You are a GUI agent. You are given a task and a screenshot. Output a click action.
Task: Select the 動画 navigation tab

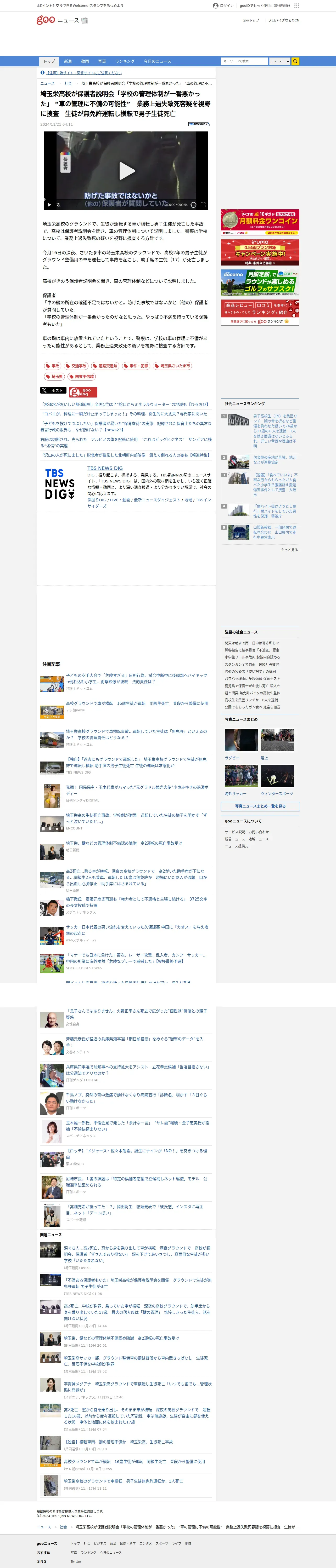[85, 61]
